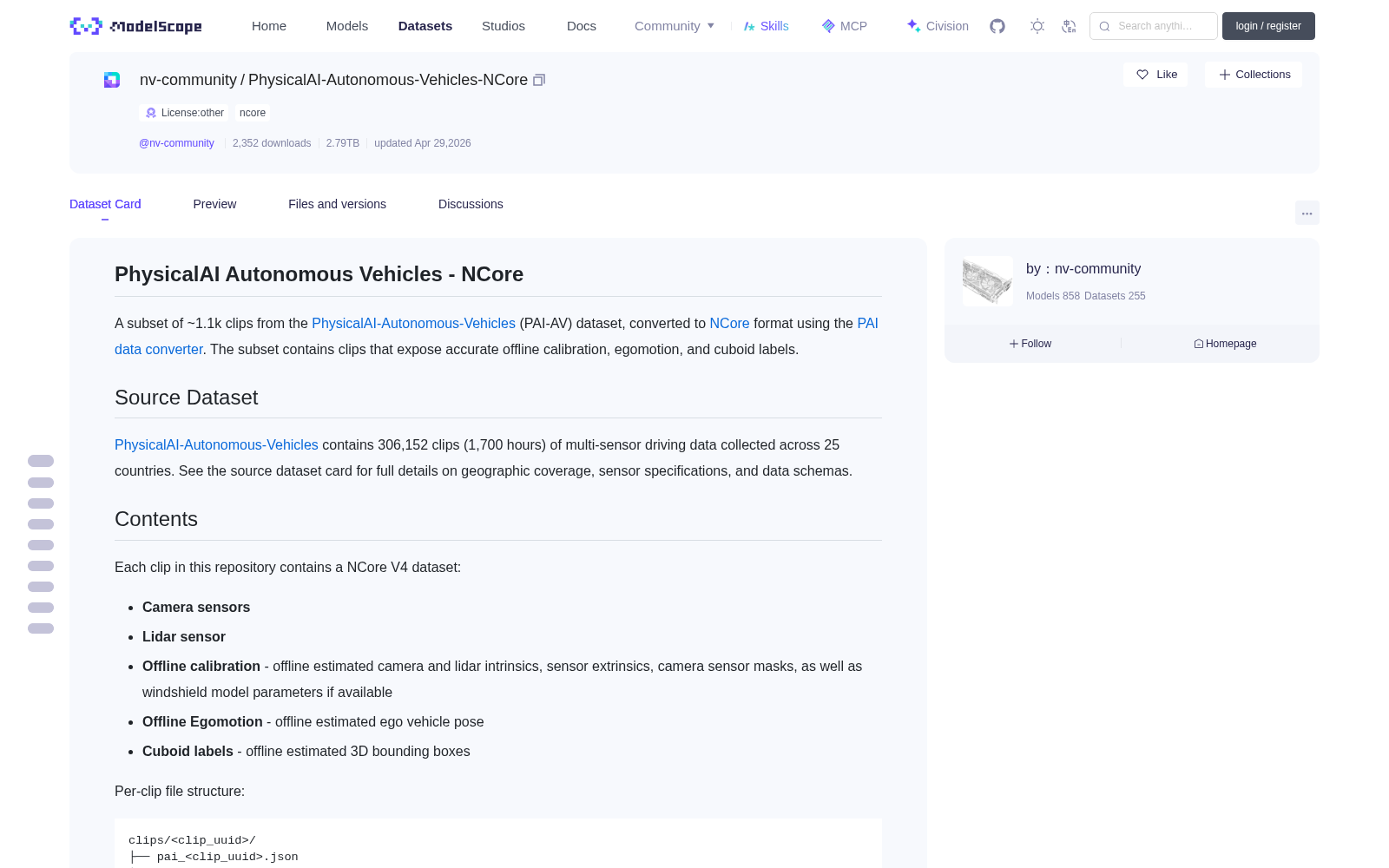Viewport: 1389px width, 868px height.
Task: Open the nv-community organization thumbnail
Action: coord(988,281)
